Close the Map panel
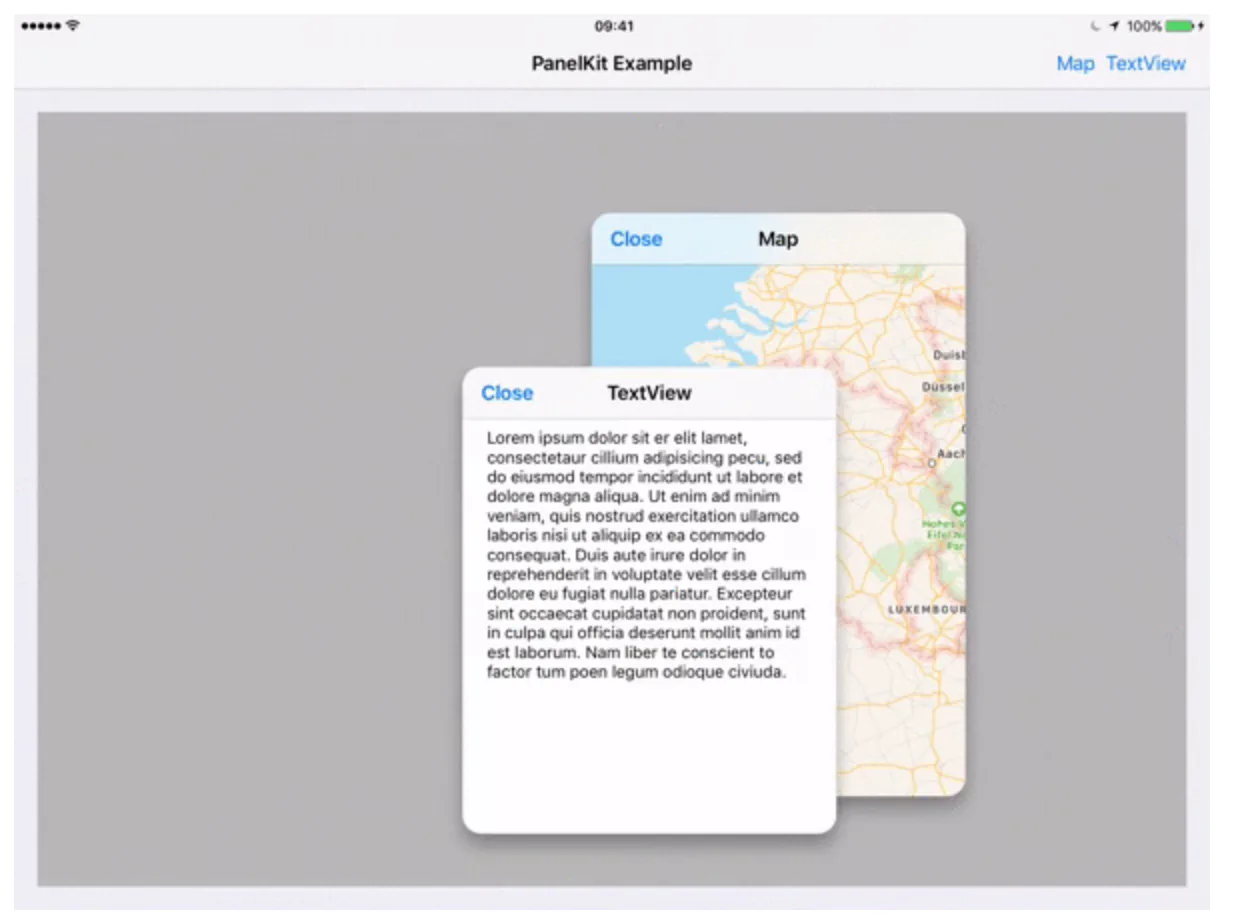 [636, 239]
